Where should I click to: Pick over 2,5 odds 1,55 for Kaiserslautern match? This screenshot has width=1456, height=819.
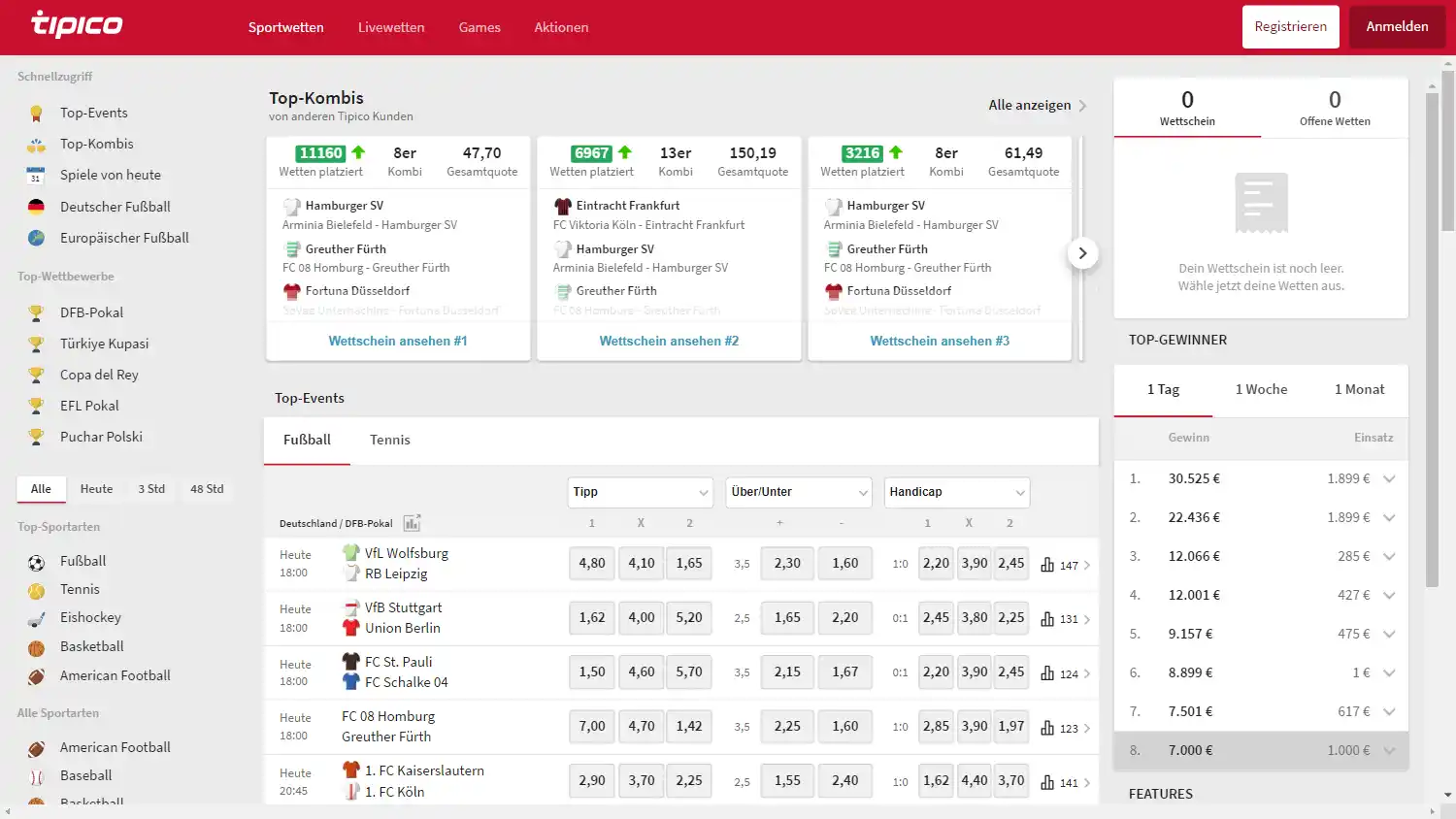787,780
